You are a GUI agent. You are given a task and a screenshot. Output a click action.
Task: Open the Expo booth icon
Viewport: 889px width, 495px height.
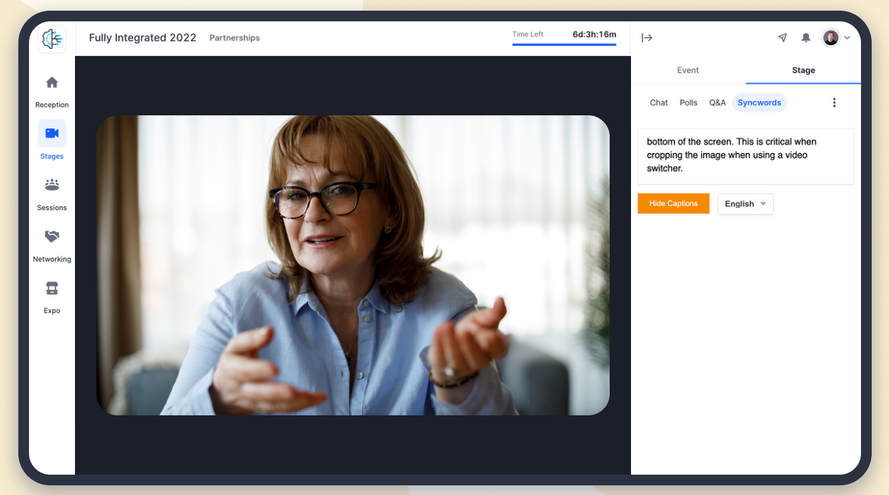point(52,288)
